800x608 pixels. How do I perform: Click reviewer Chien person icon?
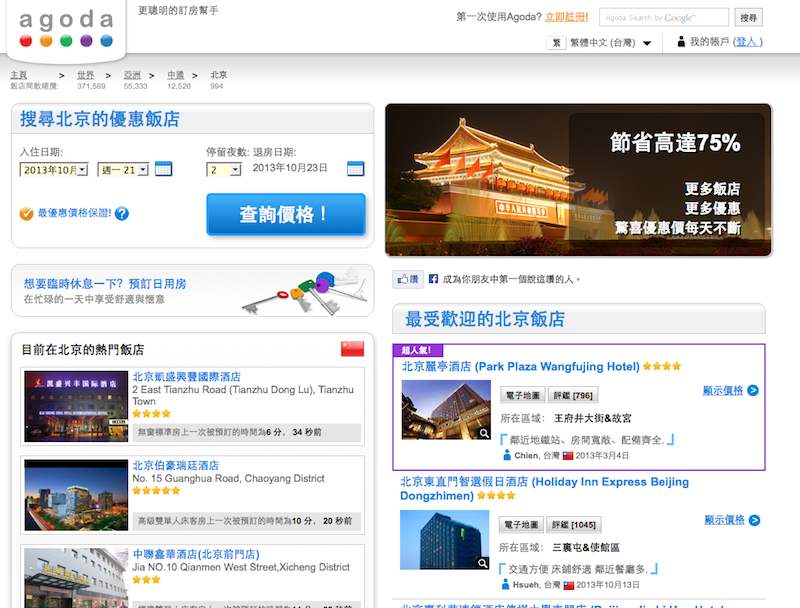(x=507, y=455)
